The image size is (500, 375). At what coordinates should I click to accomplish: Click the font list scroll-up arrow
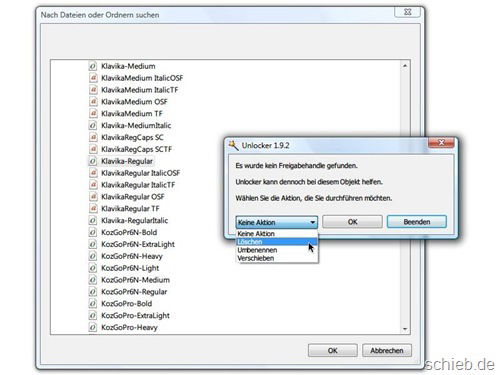(405, 66)
